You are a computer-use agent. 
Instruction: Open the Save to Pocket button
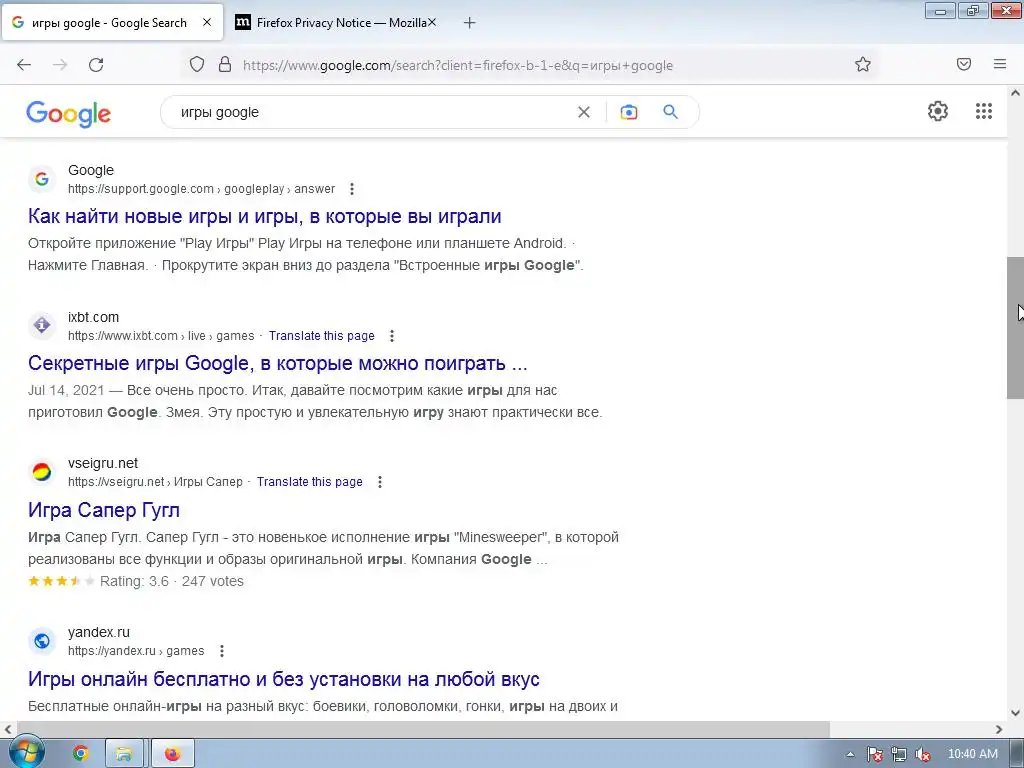[x=964, y=64]
